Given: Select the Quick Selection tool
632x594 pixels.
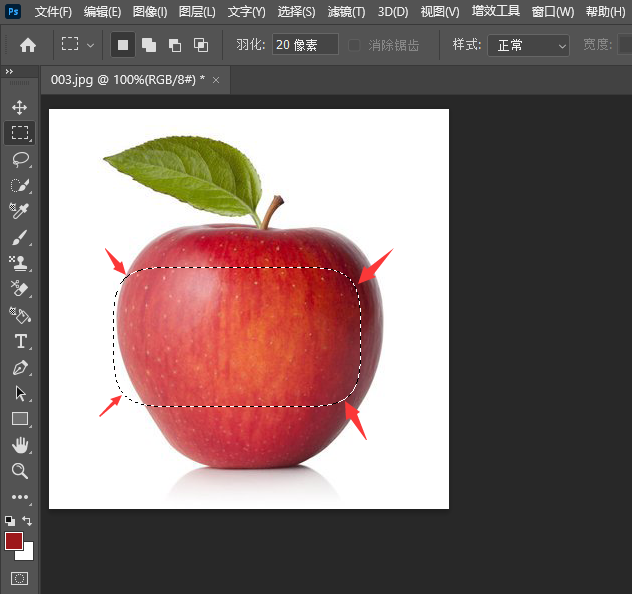Looking at the screenshot, I should (x=20, y=185).
